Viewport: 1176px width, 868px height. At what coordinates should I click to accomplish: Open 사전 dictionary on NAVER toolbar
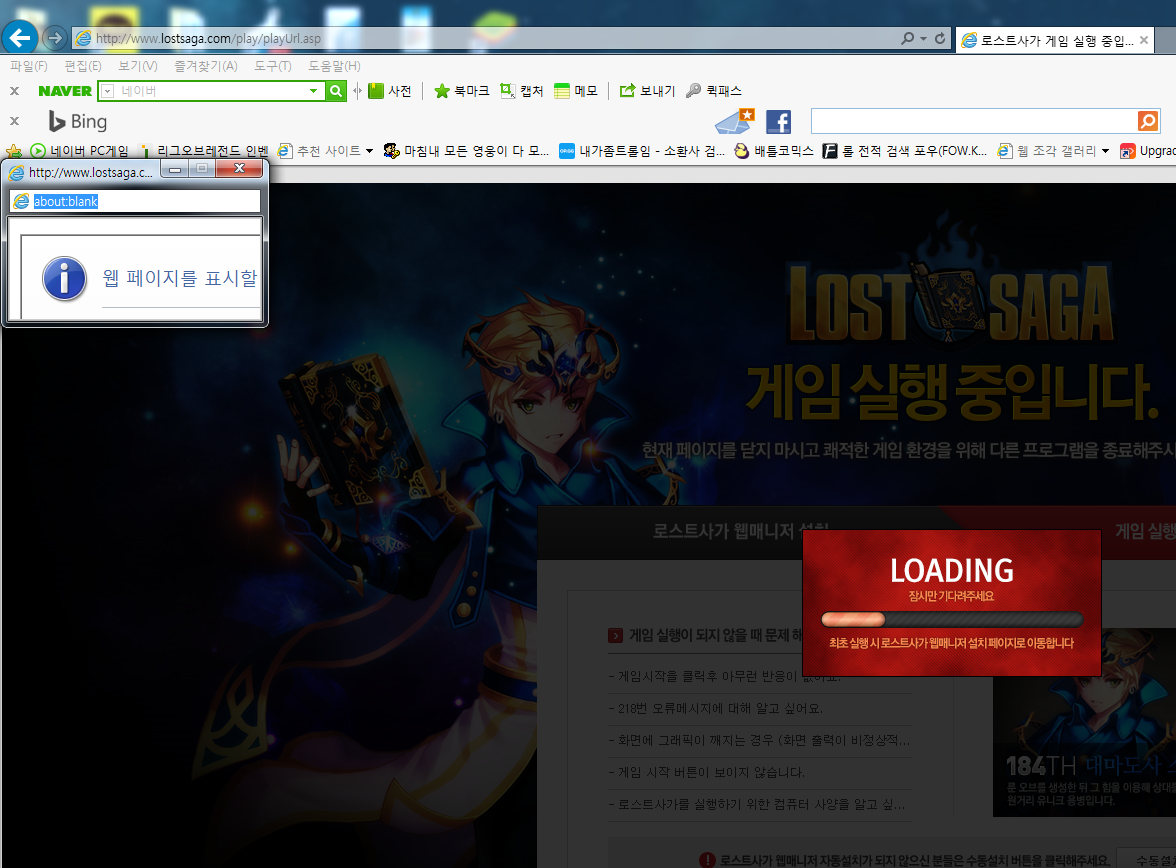tap(390, 91)
